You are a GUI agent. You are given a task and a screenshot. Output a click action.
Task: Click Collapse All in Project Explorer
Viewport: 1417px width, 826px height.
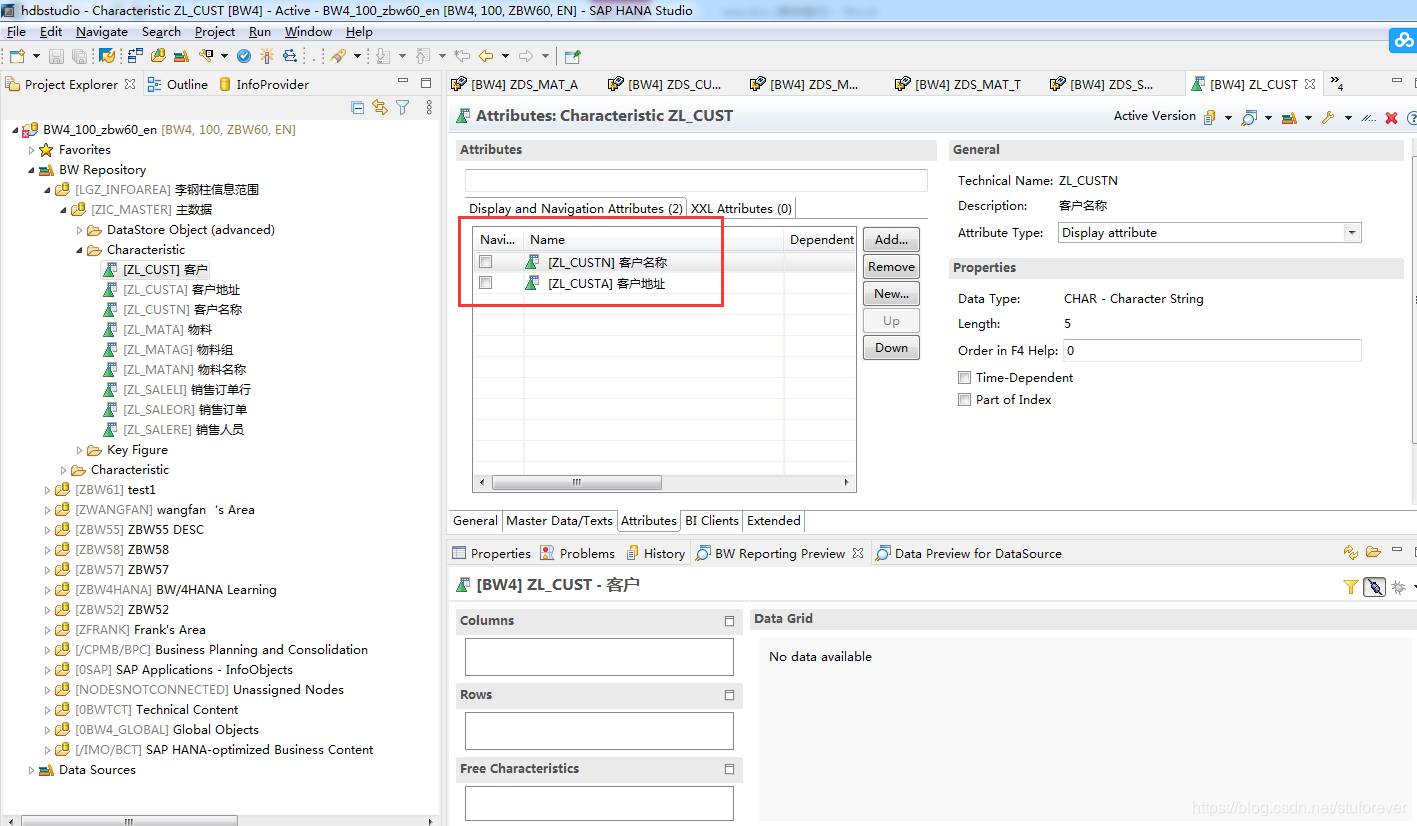pos(358,107)
